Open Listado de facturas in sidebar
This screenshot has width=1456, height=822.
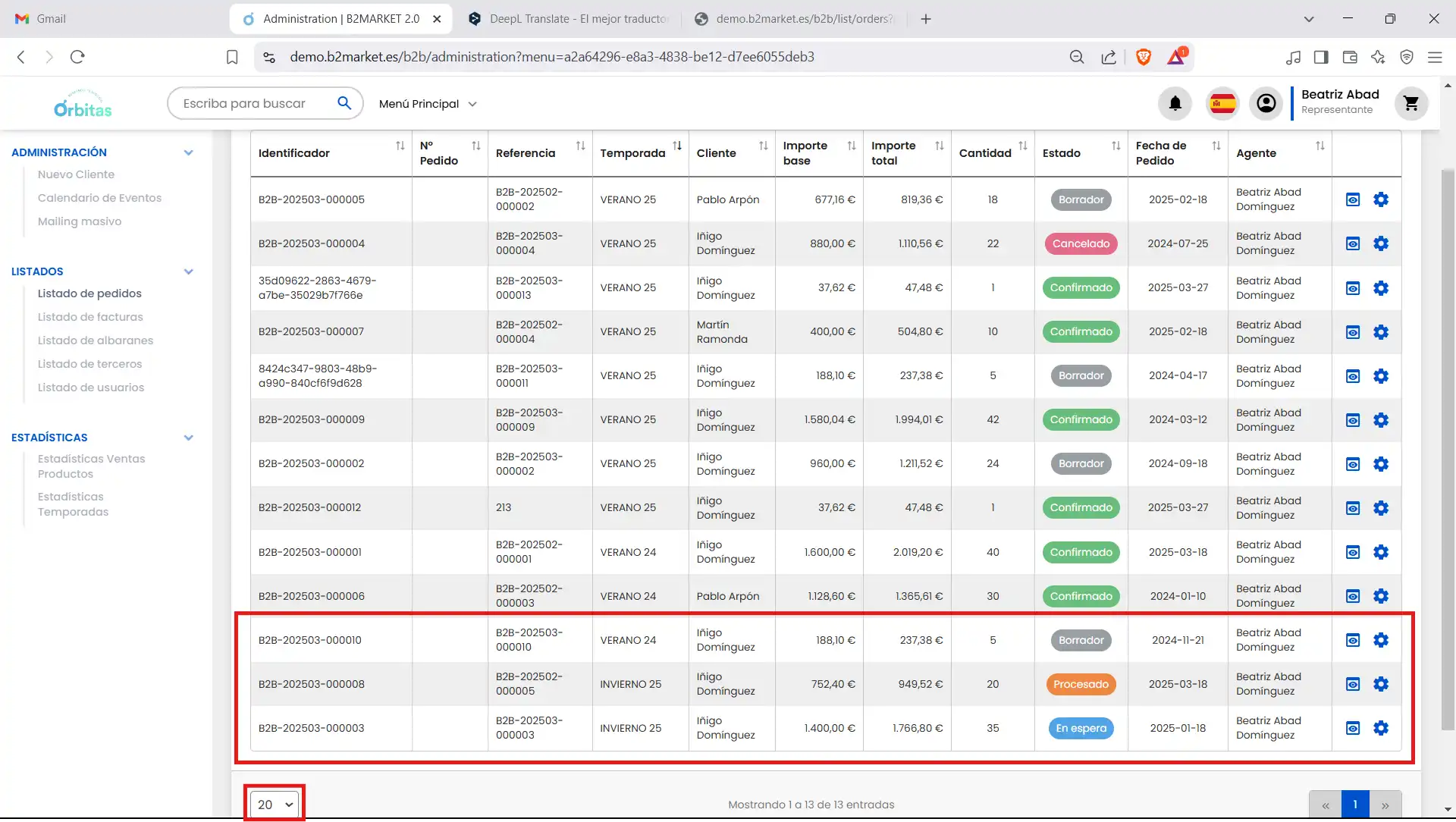[x=90, y=317]
